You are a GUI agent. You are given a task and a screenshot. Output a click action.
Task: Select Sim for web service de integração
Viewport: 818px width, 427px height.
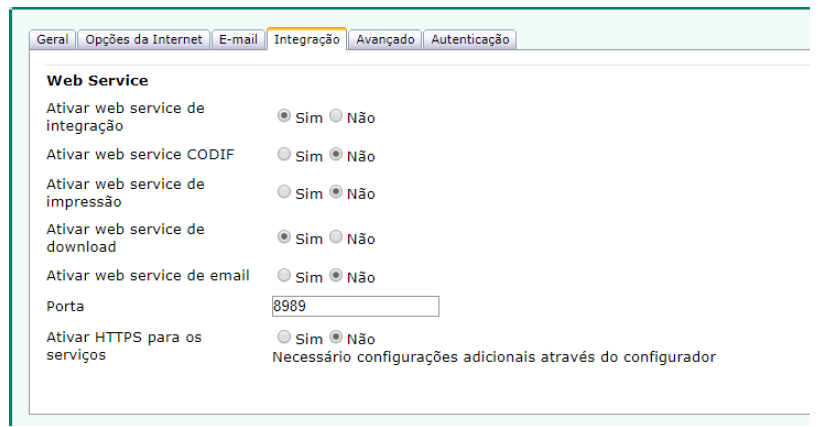pyautogui.click(x=284, y=116)
